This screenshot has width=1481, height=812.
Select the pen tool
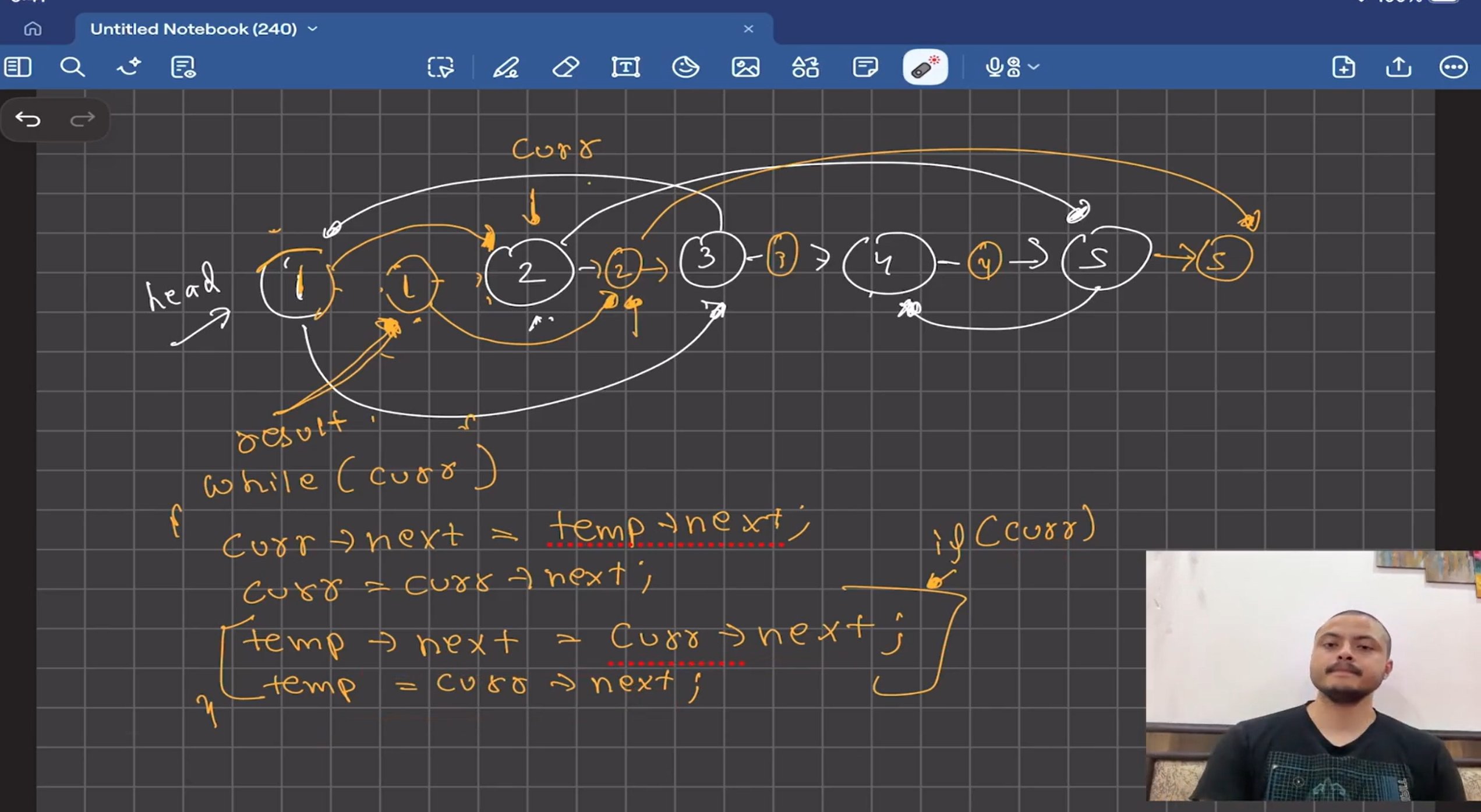coord(506,67)
